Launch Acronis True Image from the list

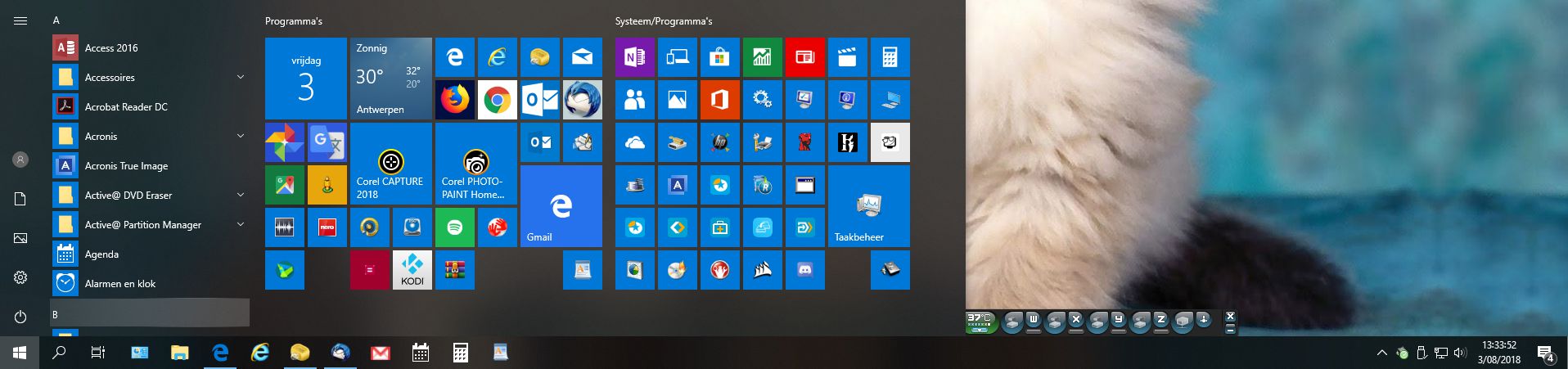click(x=151, y=165)
